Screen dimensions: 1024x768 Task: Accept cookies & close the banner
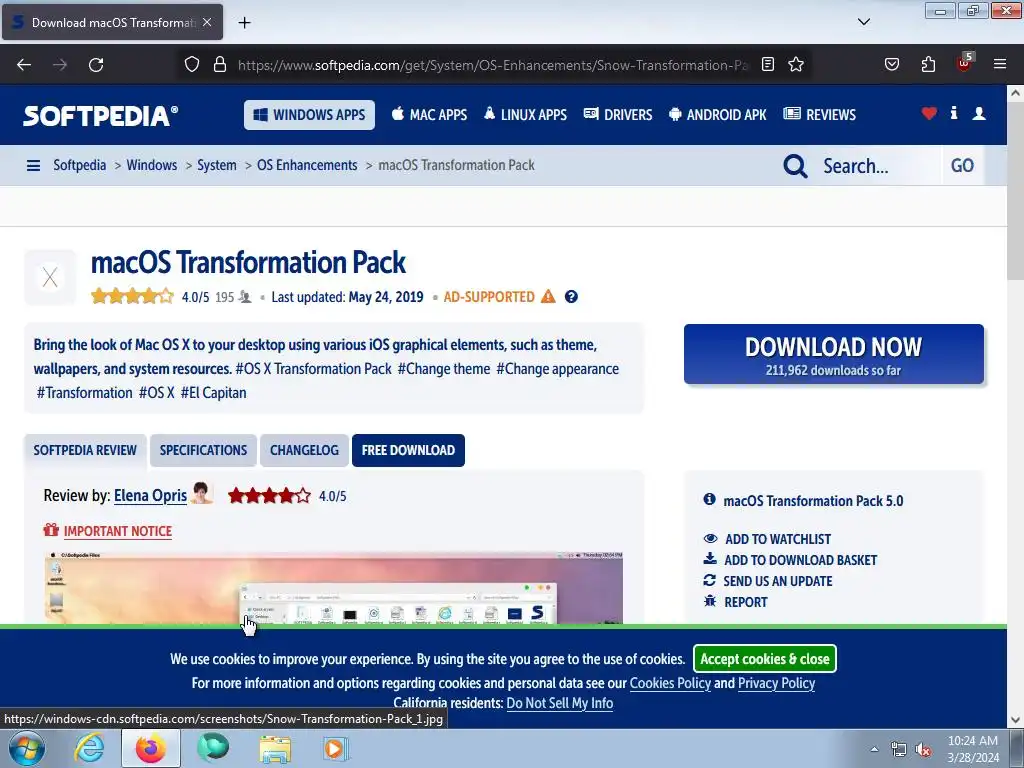pyautogui.click(x=765, y=659)
